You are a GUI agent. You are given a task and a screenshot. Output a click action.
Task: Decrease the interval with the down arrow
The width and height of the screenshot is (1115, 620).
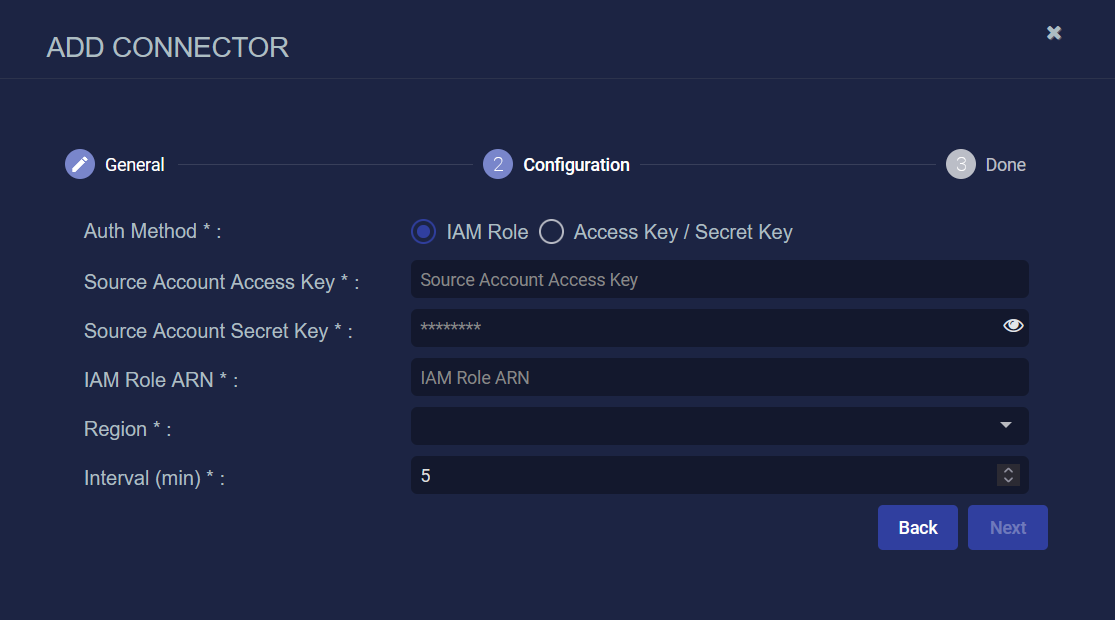(1008, 481)
